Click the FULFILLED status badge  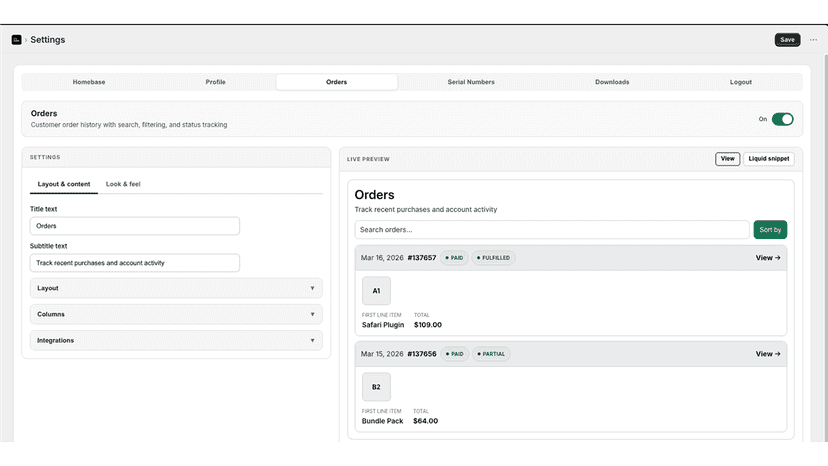[x=493, y=258]
